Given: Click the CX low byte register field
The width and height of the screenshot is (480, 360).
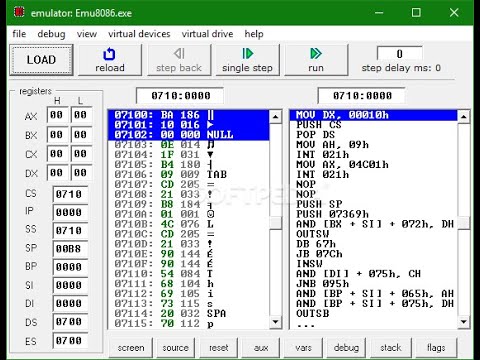Looking at the screenshot, I should pos(81,154).
